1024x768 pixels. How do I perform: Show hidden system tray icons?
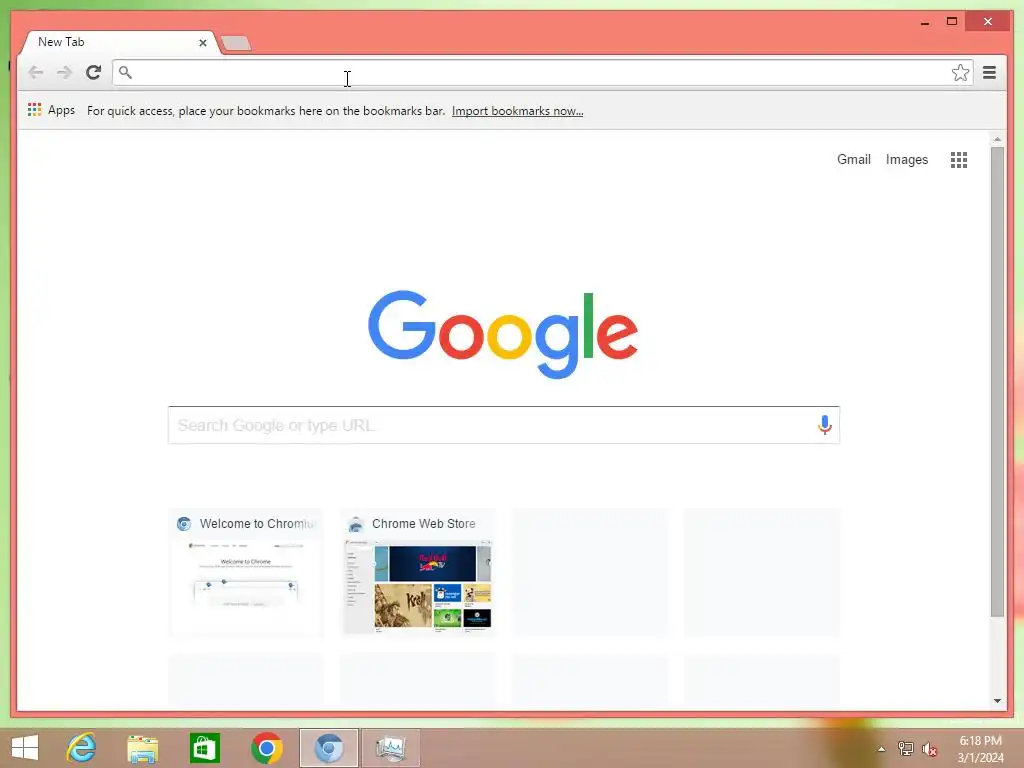click(882, 749)
